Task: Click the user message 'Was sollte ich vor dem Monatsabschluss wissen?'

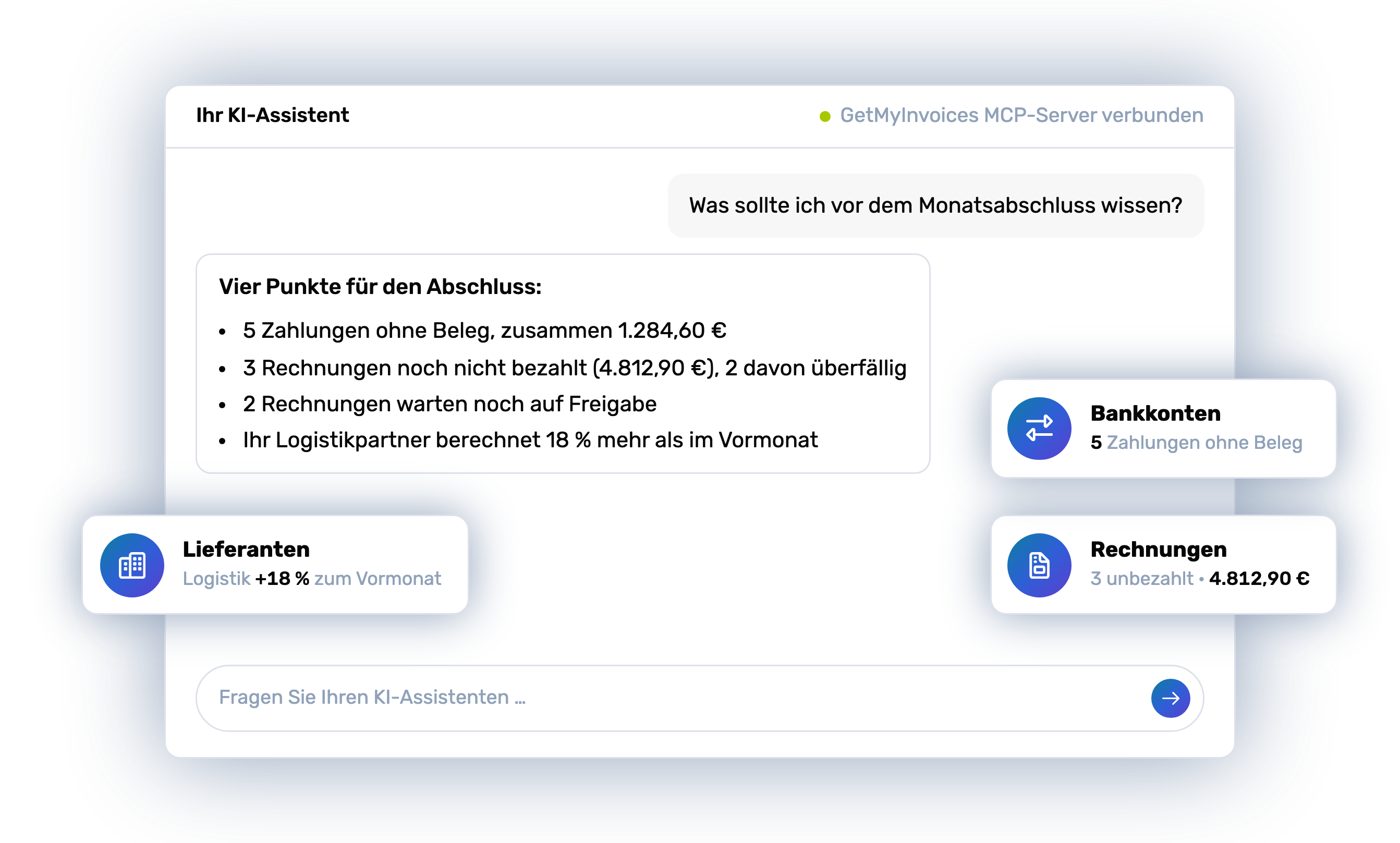Action: 935,205
